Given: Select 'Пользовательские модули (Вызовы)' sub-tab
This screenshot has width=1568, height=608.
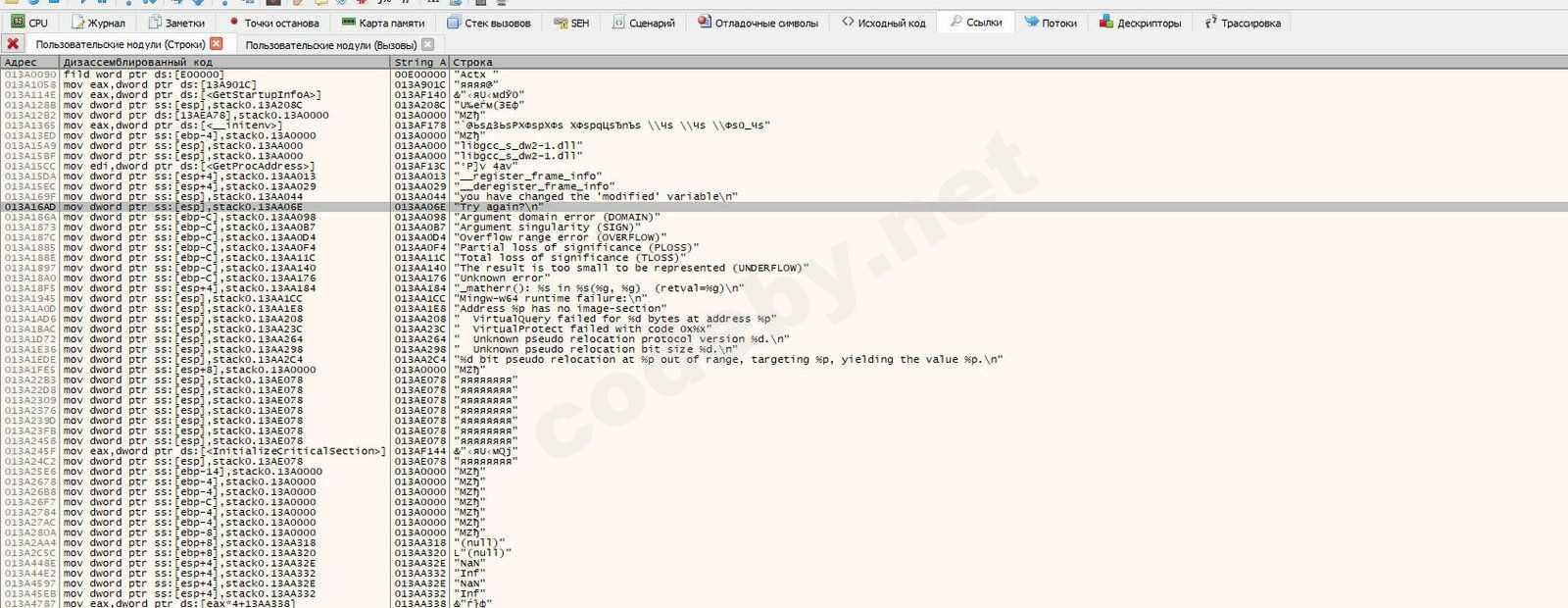Looking at the screenshot, I should click(x=330, y=45).
